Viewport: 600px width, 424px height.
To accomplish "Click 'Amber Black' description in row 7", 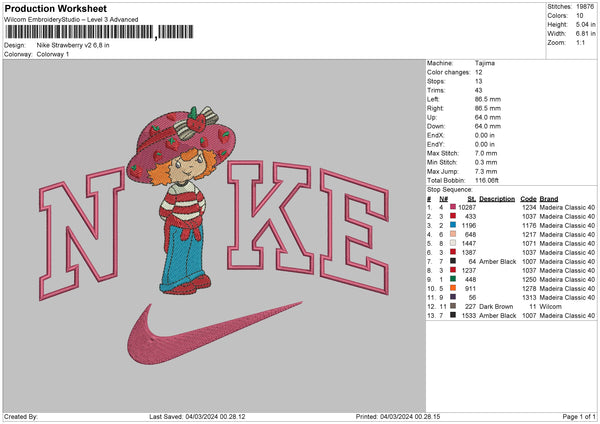I will (x=497, y=261).
